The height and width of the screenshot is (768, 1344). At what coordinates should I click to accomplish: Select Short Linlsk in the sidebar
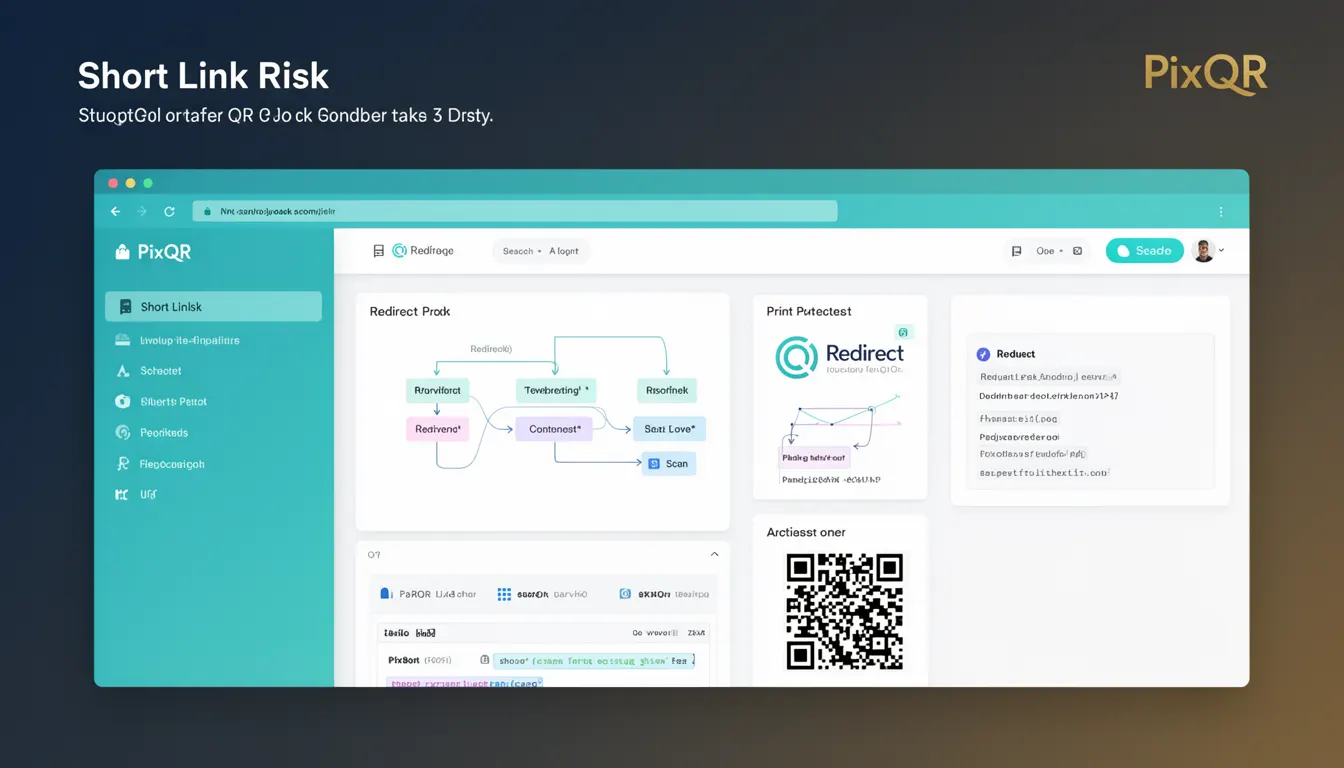(213, 307)
